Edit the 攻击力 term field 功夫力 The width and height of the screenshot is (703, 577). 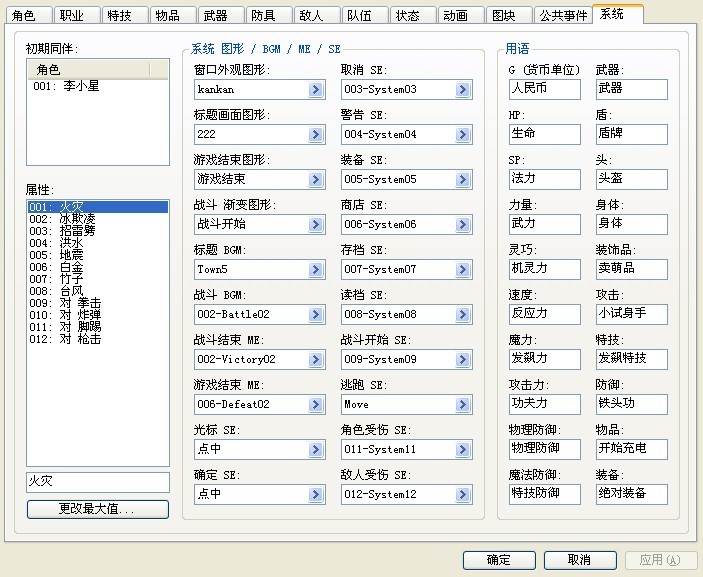[x=544, y=404]
